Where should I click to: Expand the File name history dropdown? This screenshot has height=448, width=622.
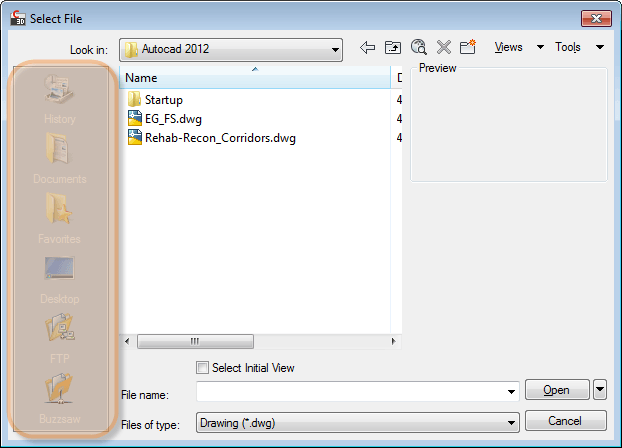pos(511,392)
